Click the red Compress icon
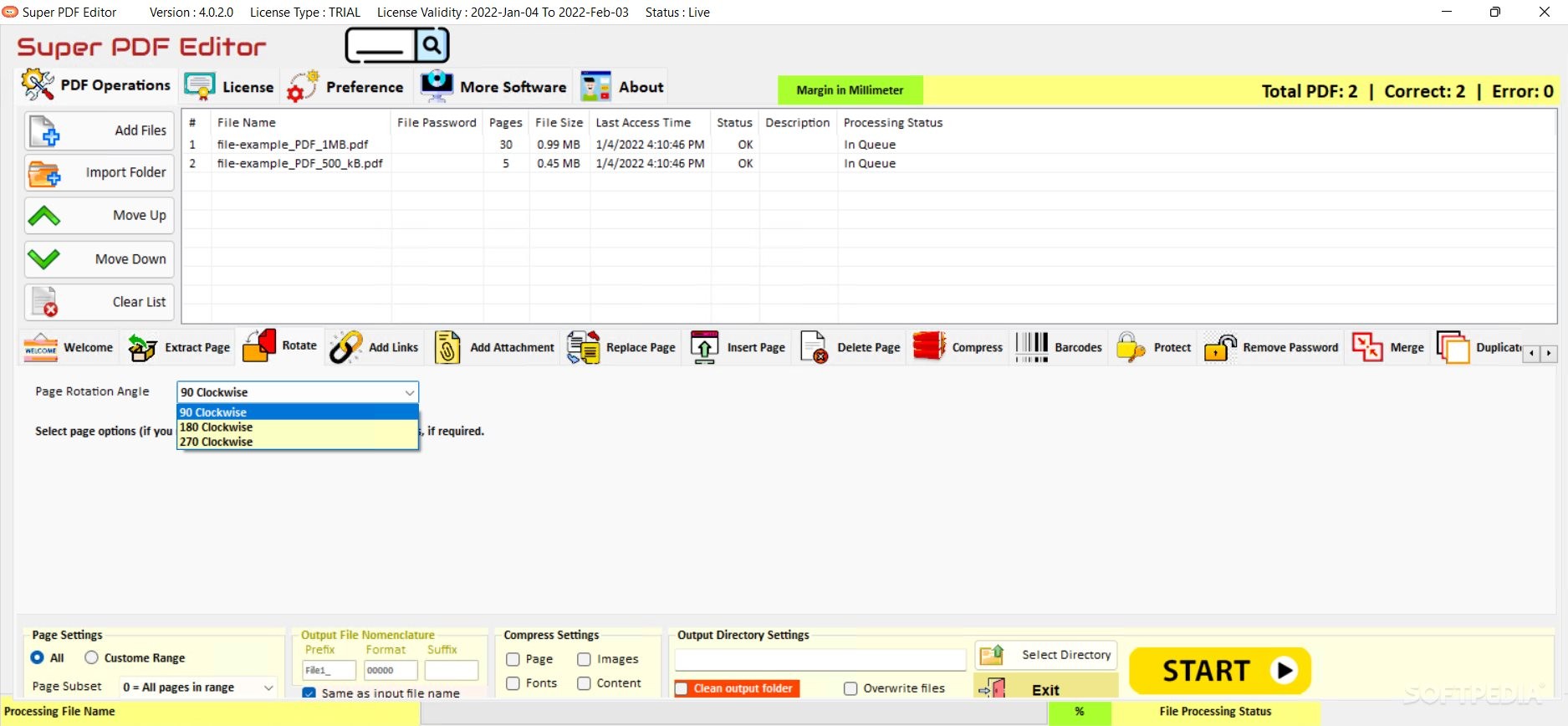This screenshot has width=1568, height=726. tap(929, 345)
